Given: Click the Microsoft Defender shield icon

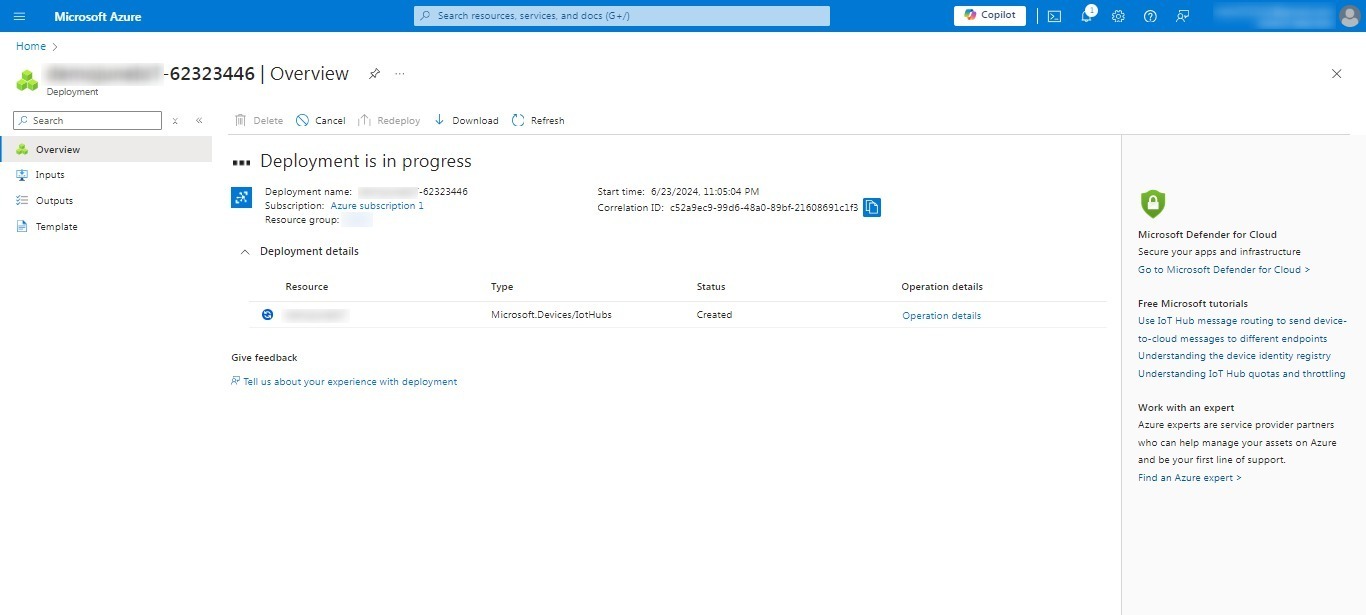Looking at the screenshot, I should pyautogui.click(x=1153, y=203).
